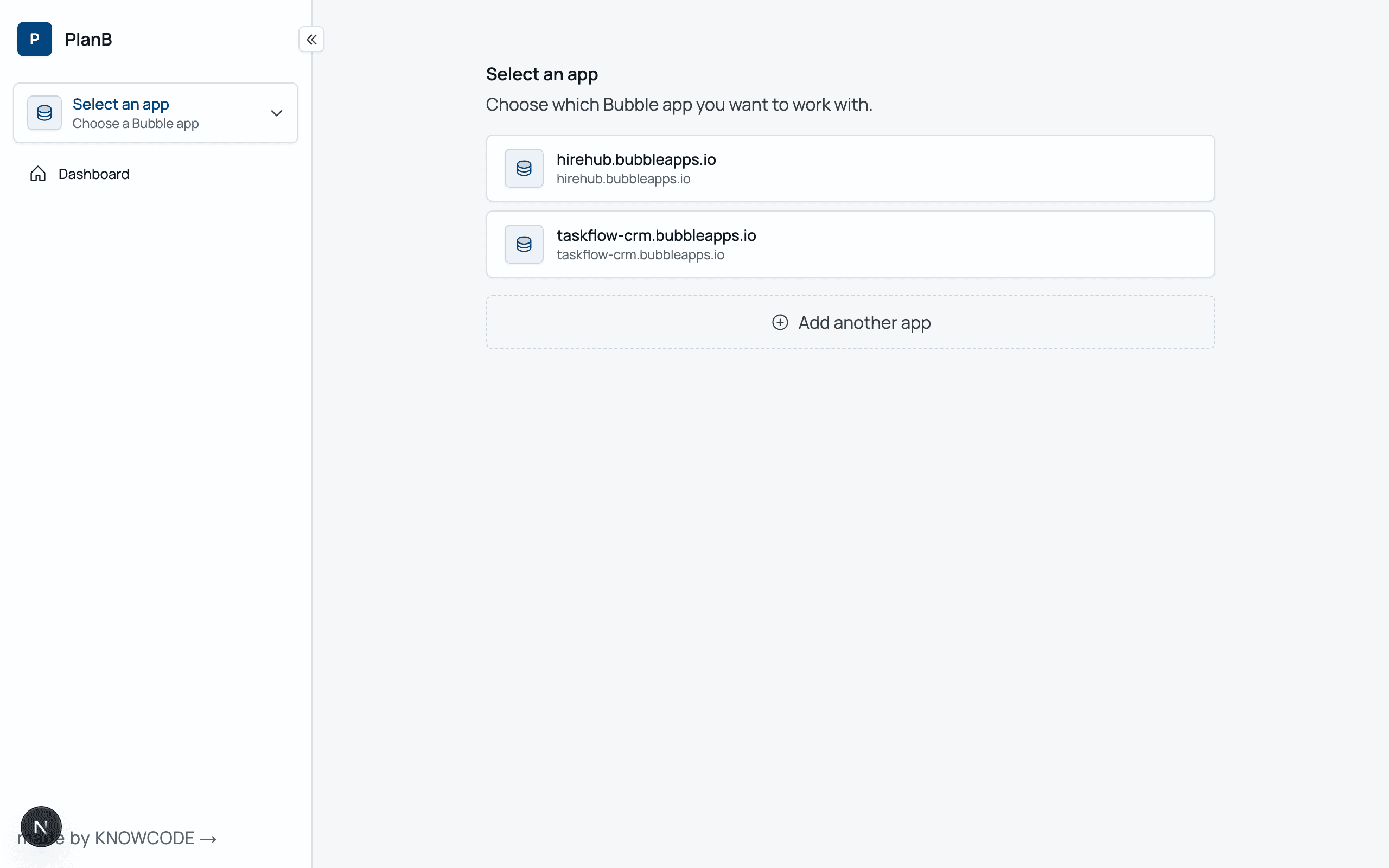Select the hirehub.bubbleapps.io app title

[x=636, y=159]
